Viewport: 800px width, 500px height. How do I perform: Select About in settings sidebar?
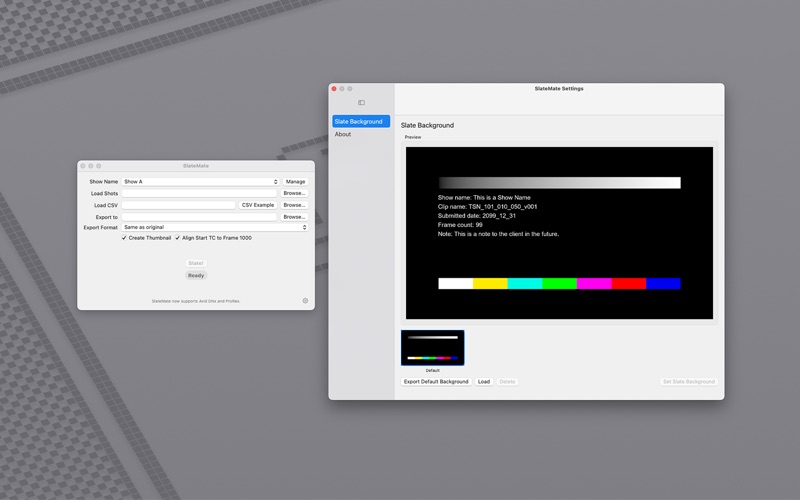point(343,134)
